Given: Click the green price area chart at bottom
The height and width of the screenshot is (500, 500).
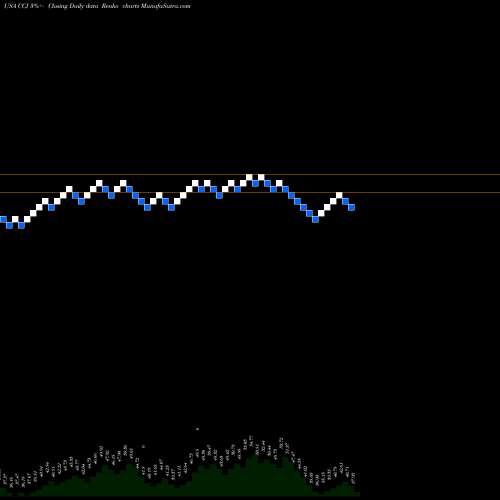Looking at the screenshot, I should (x=180, y=477).
